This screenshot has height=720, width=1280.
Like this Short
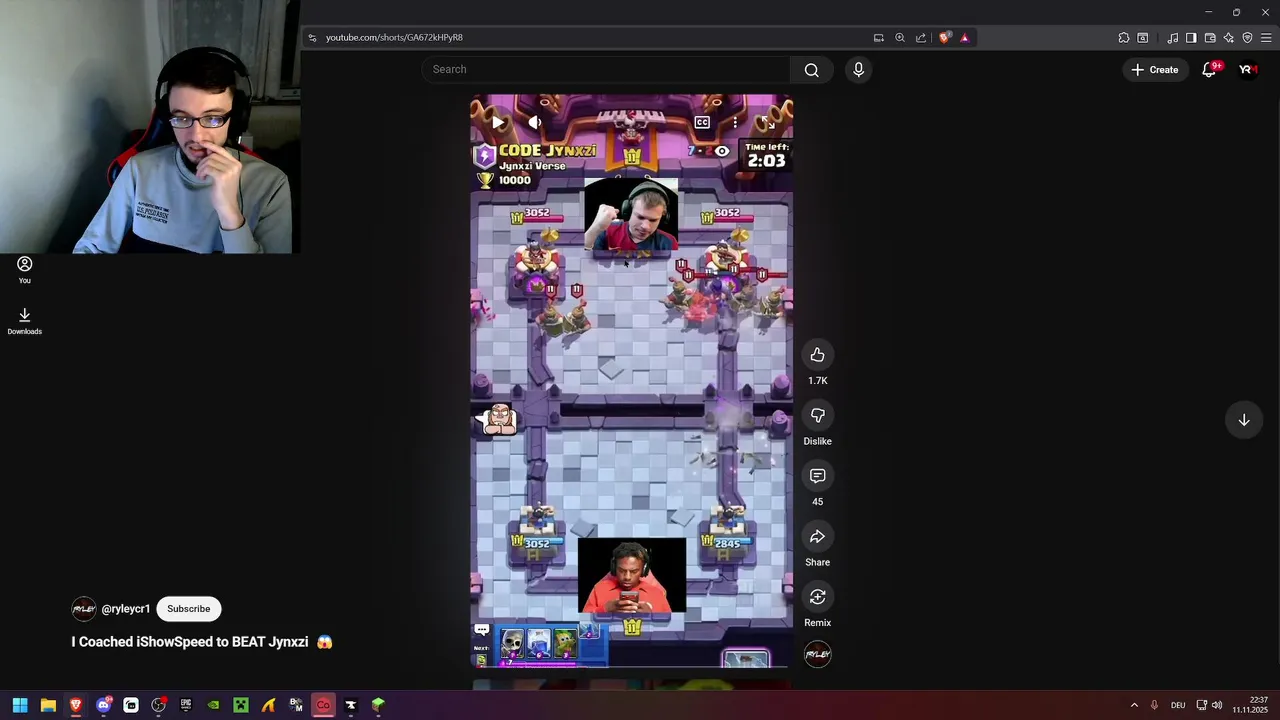tap(817, 355)
